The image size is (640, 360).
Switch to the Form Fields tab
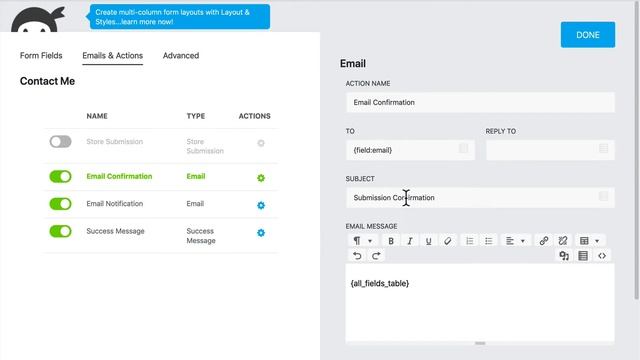click(x=41, y=56)
